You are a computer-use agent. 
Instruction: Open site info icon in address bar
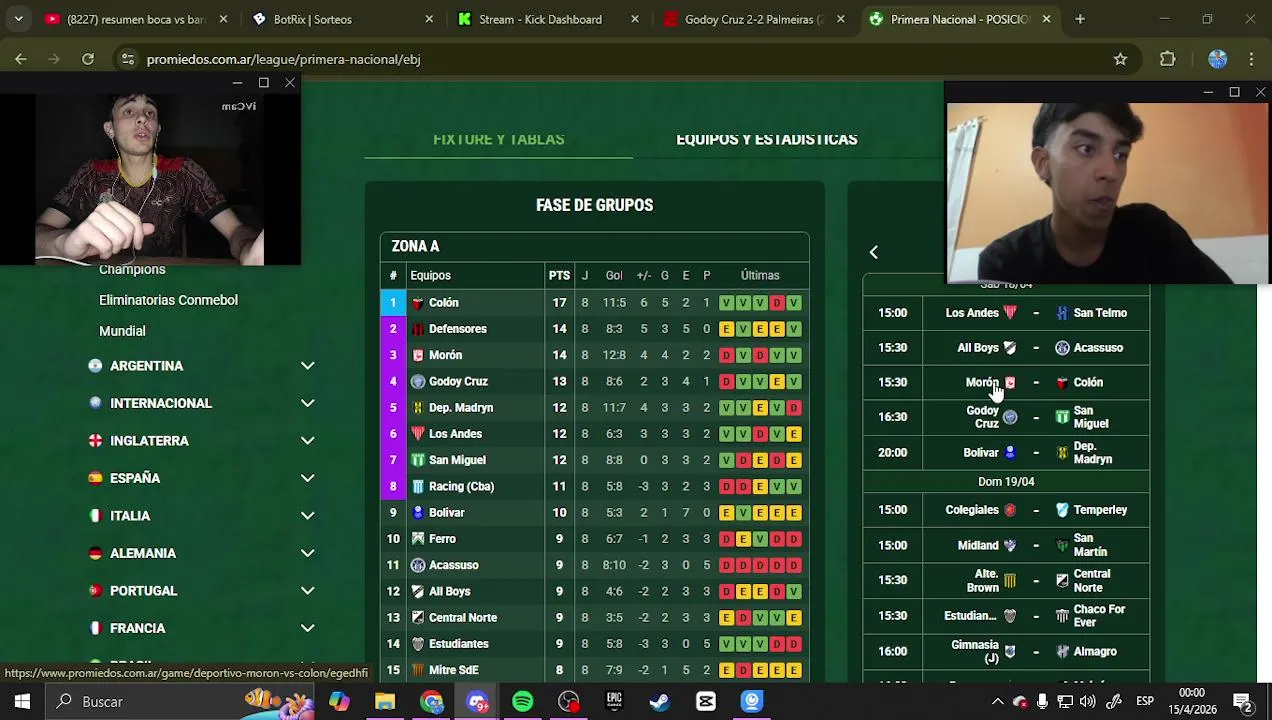[x=127, y=59]
